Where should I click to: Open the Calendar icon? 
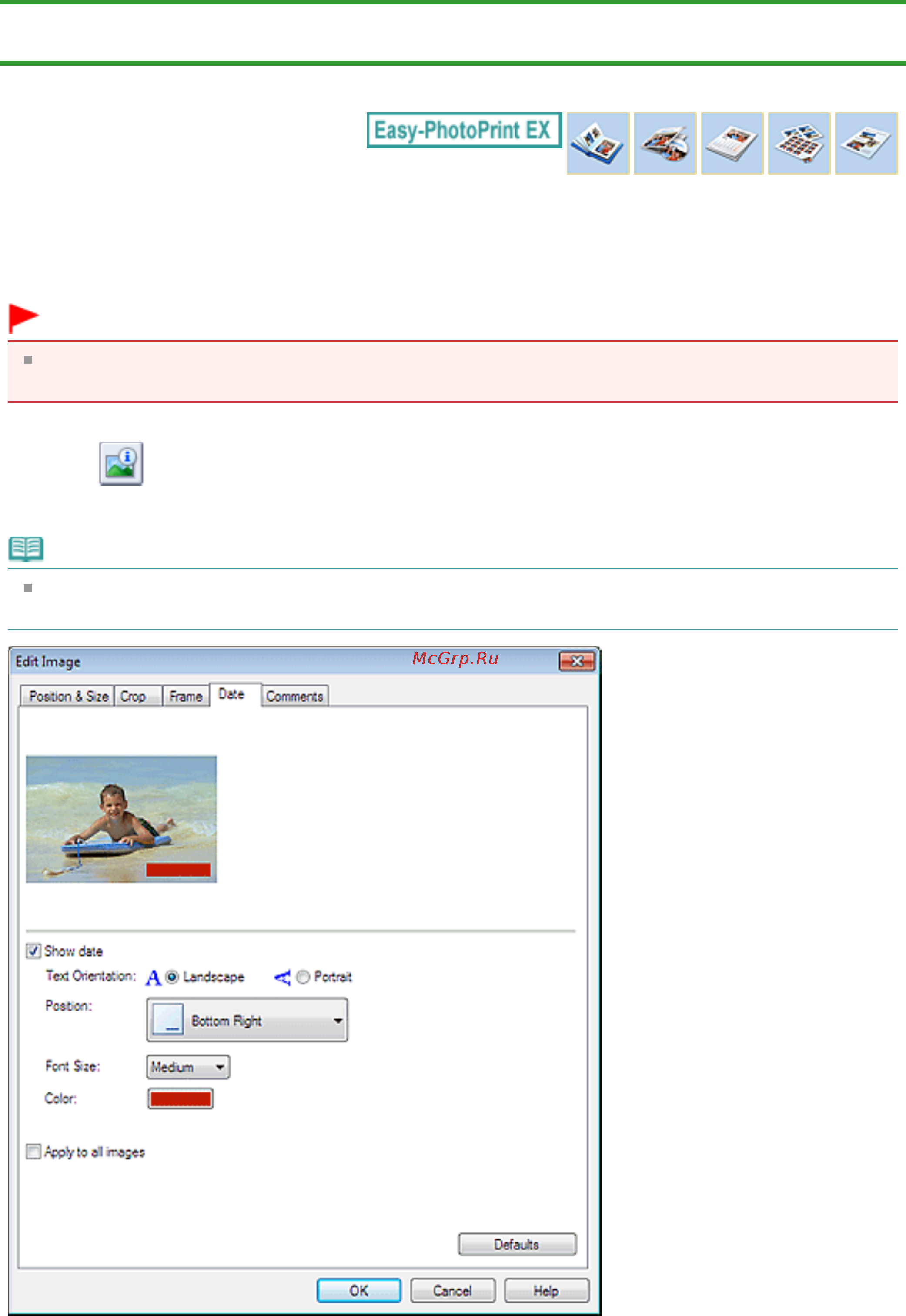pos(732,143)
